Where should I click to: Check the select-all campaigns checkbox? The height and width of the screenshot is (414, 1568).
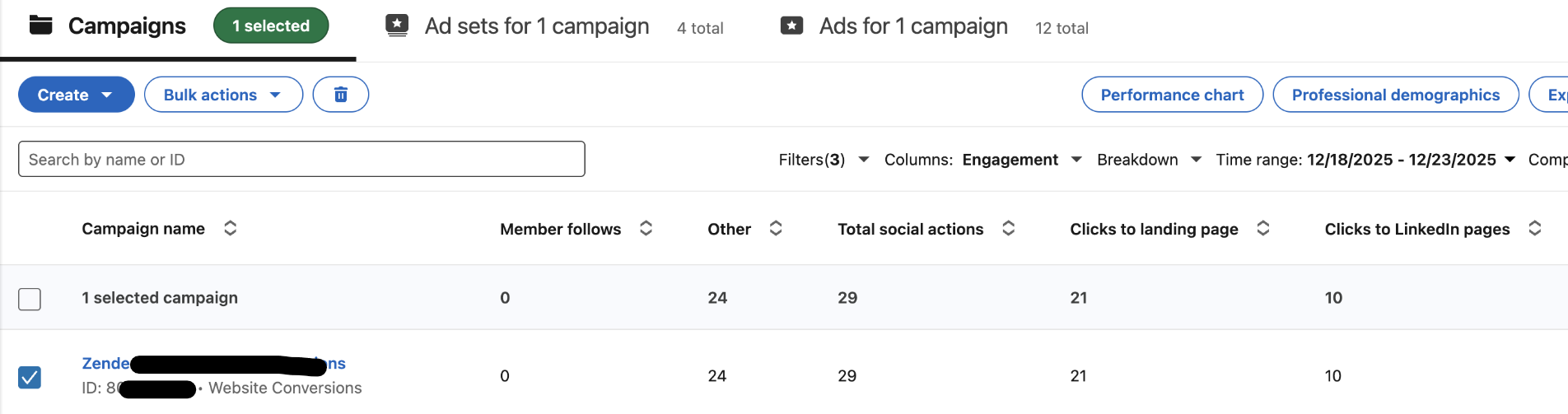pos(30,299)
